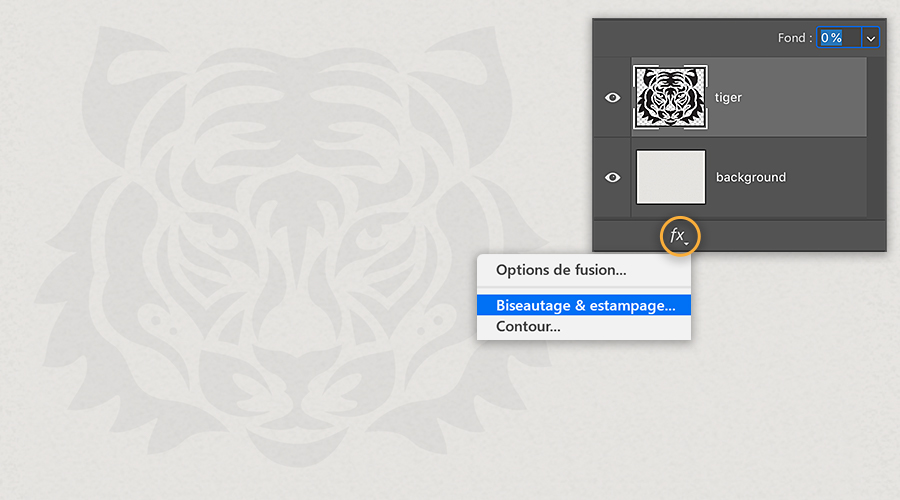Click the layers panel scrollbar strip
Screen dimensions: 900x500
click(876, 137)
